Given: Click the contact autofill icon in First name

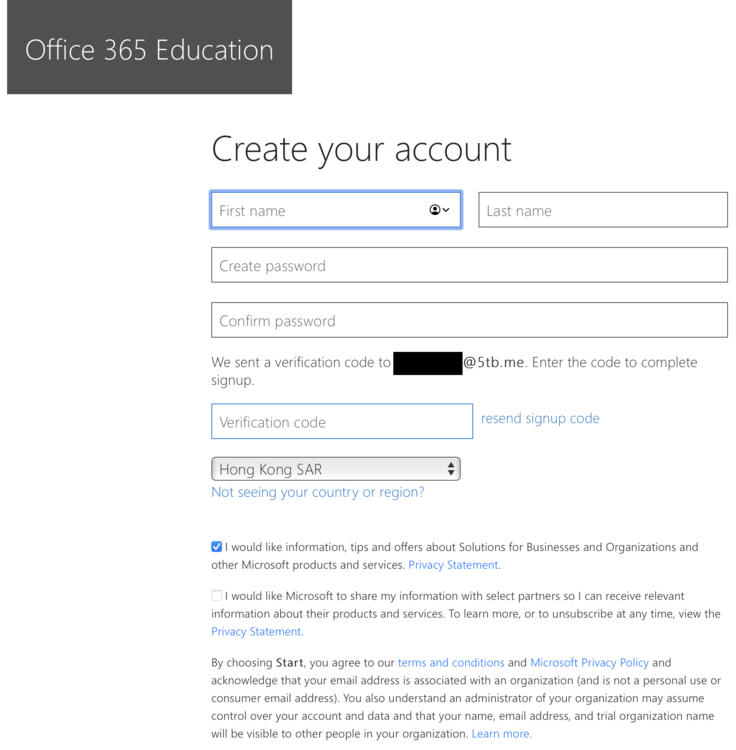Looking at the screenshot, I should click(x=439, y=210).
